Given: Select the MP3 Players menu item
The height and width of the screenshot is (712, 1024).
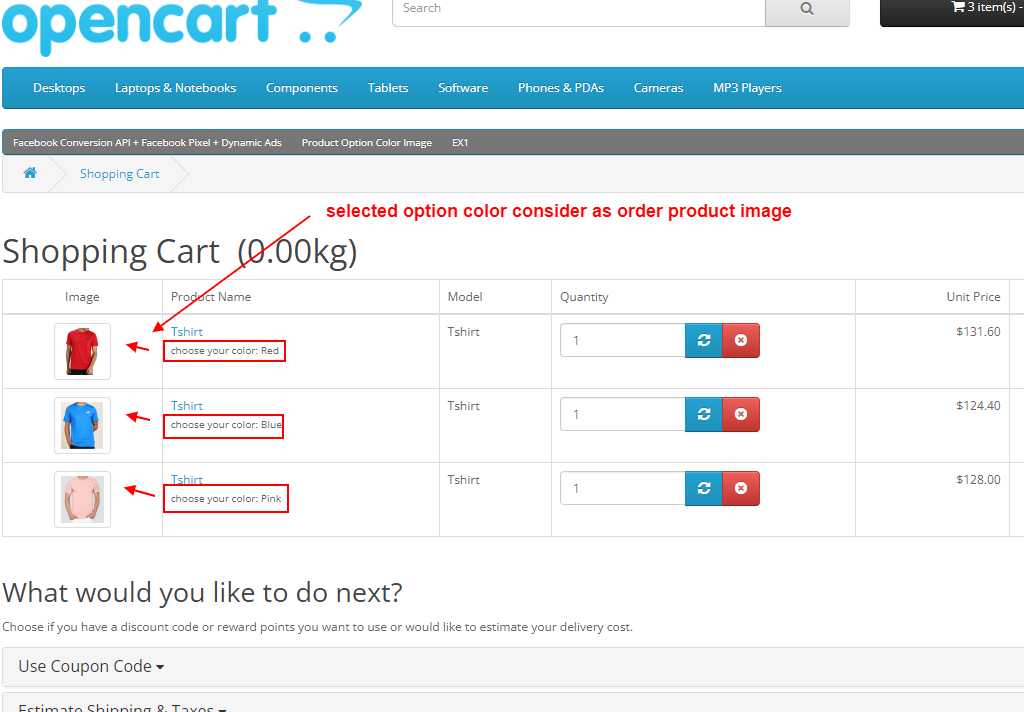Looking at the screenshot, I should 747,88.
